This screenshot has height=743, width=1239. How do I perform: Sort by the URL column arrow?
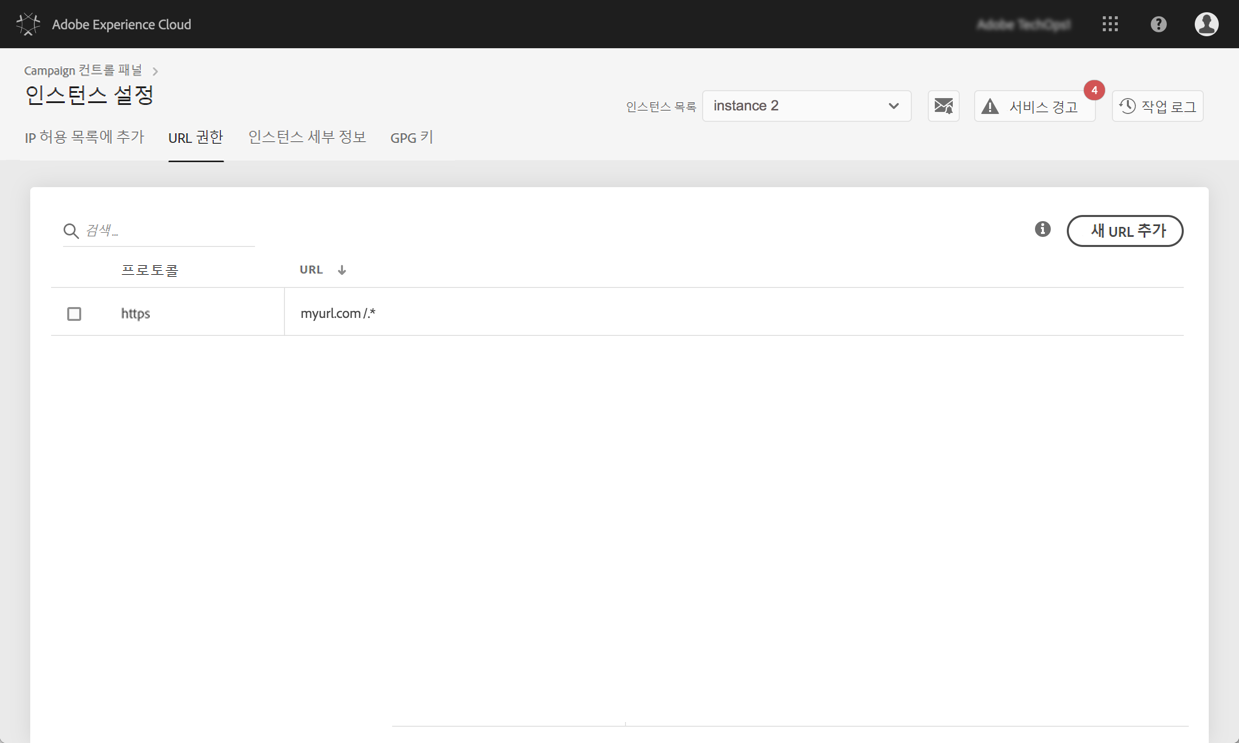[342, 270]
